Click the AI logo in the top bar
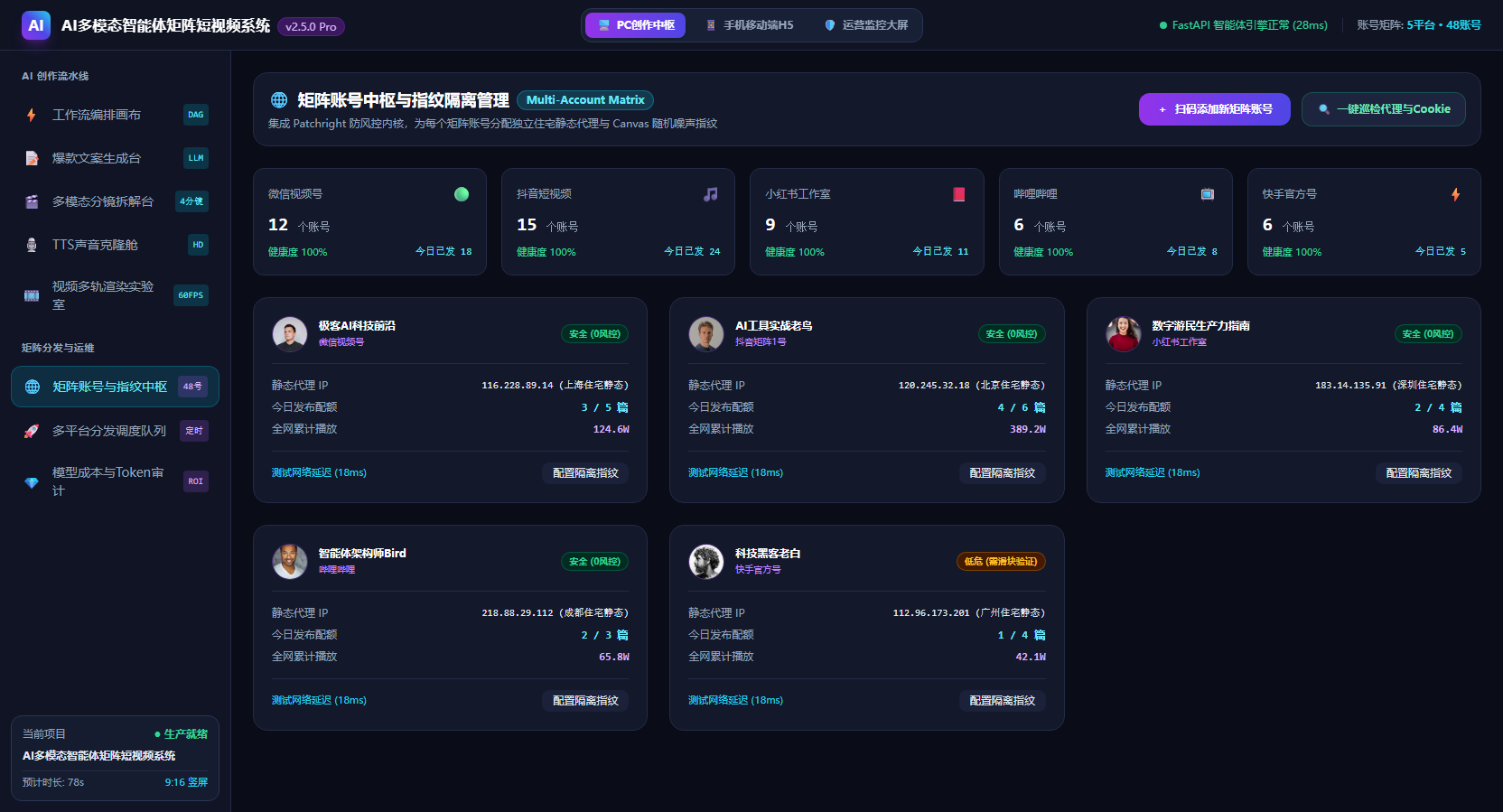Viewport: 1503px width, 812px height. click(36, 25)
